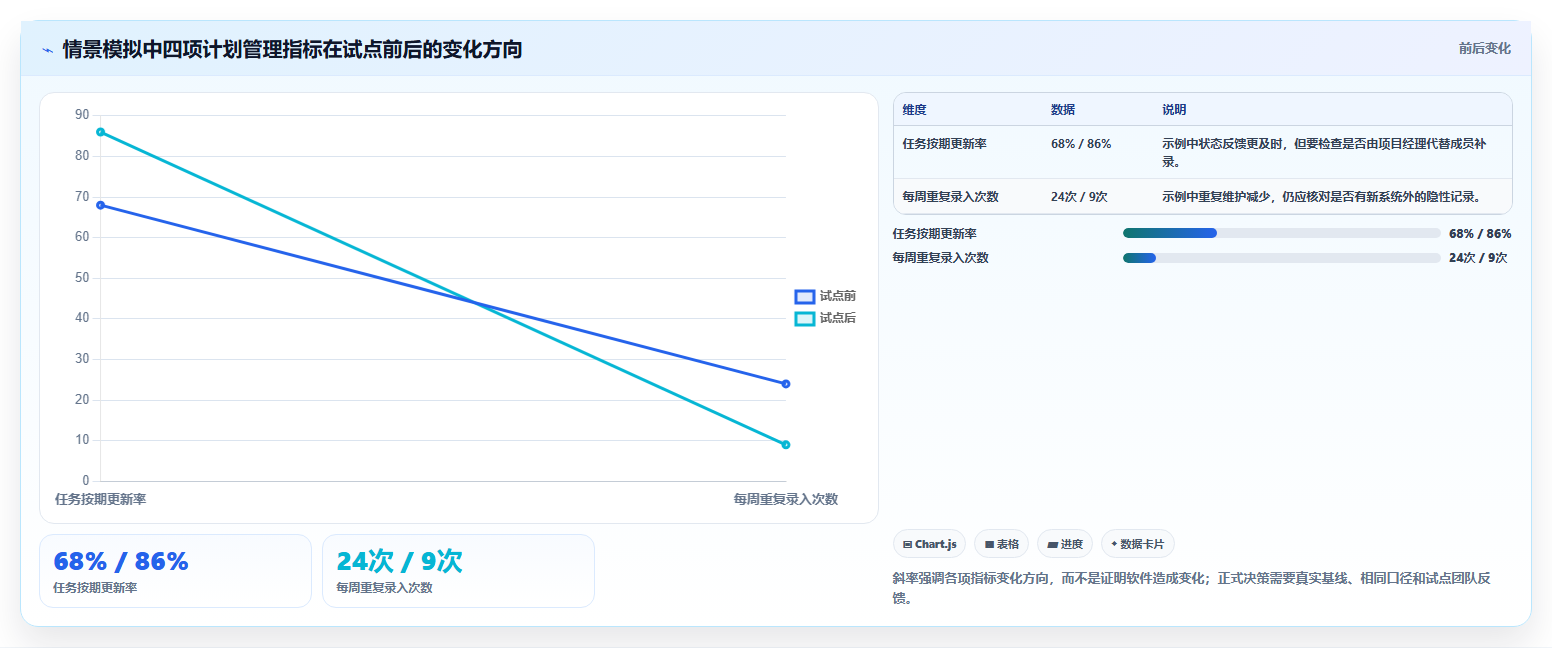Click x-axis label 任务按期更新率
Image resolution: width=1552 pixels, height=648 pixels.
tap(100, 499)
